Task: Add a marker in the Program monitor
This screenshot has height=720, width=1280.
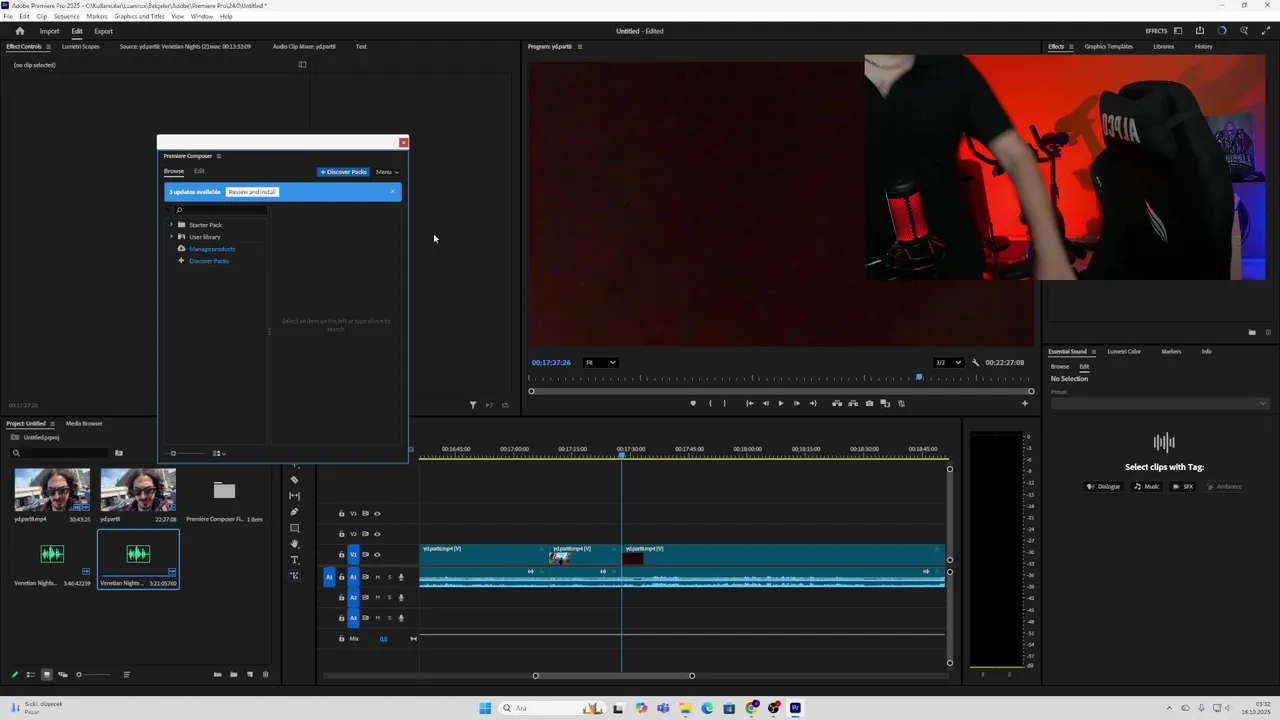Action: pos(692,403)
